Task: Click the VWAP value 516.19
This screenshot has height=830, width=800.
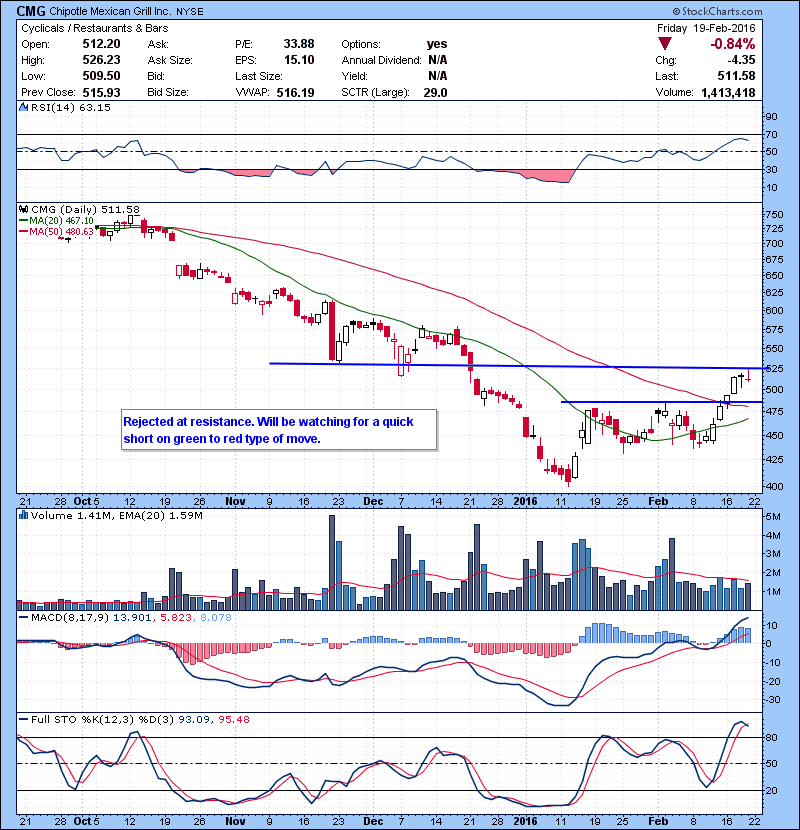Action: [x=295, y=93]
